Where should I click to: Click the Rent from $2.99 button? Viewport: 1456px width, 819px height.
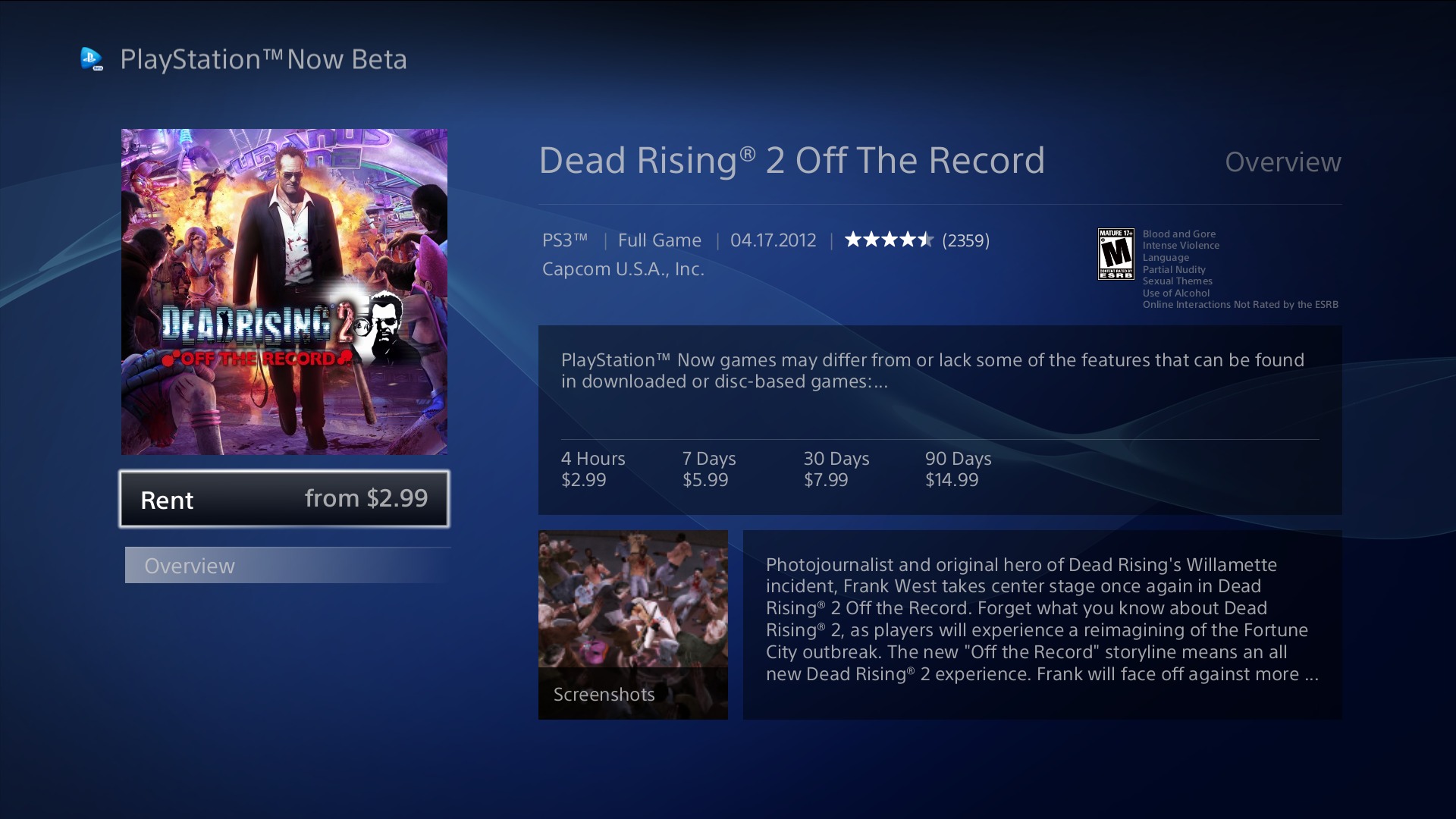point(284,499)
